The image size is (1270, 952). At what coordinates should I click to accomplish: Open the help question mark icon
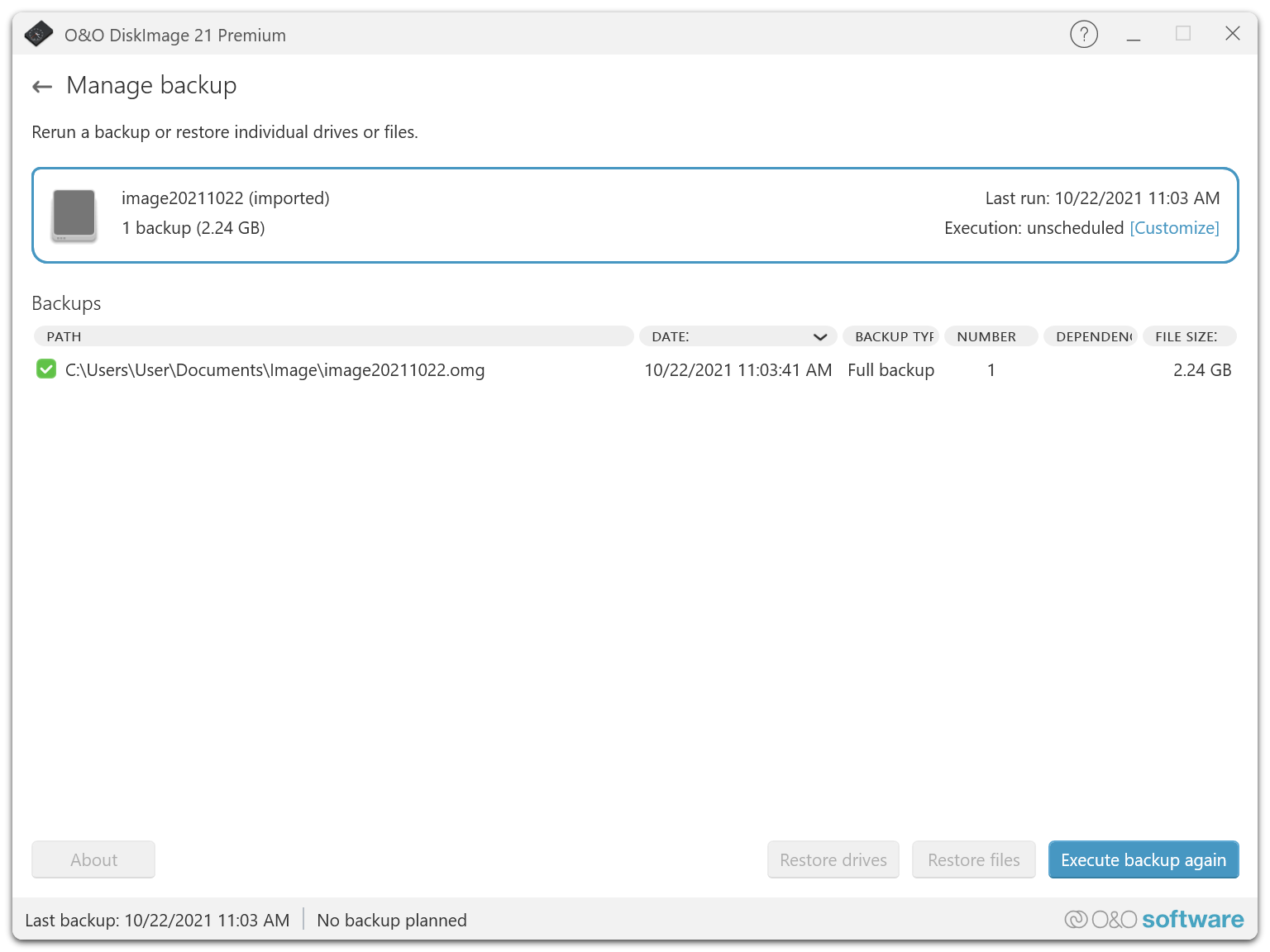pos(1084,34)
